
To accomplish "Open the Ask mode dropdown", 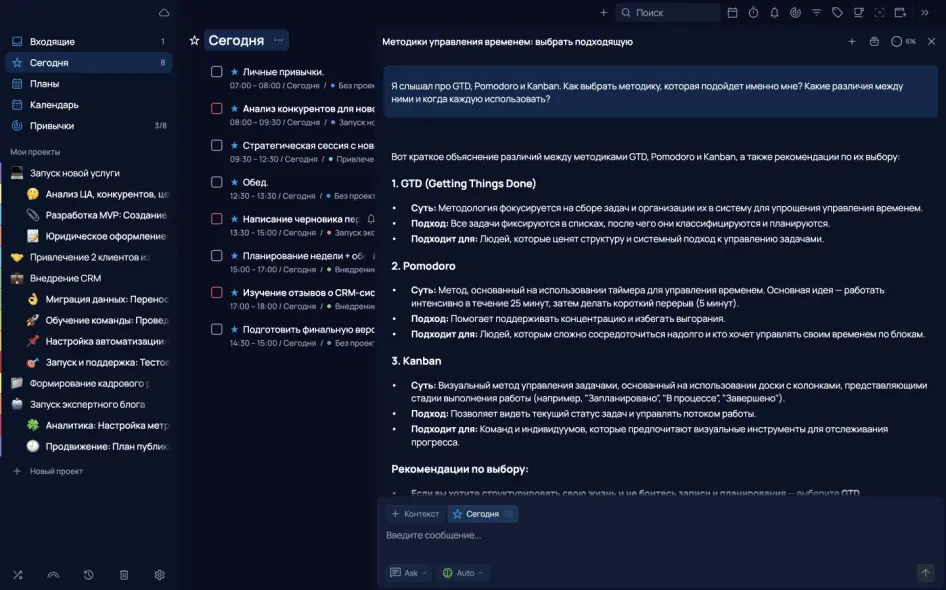I will pyautogui.click(x=410, y=573).
